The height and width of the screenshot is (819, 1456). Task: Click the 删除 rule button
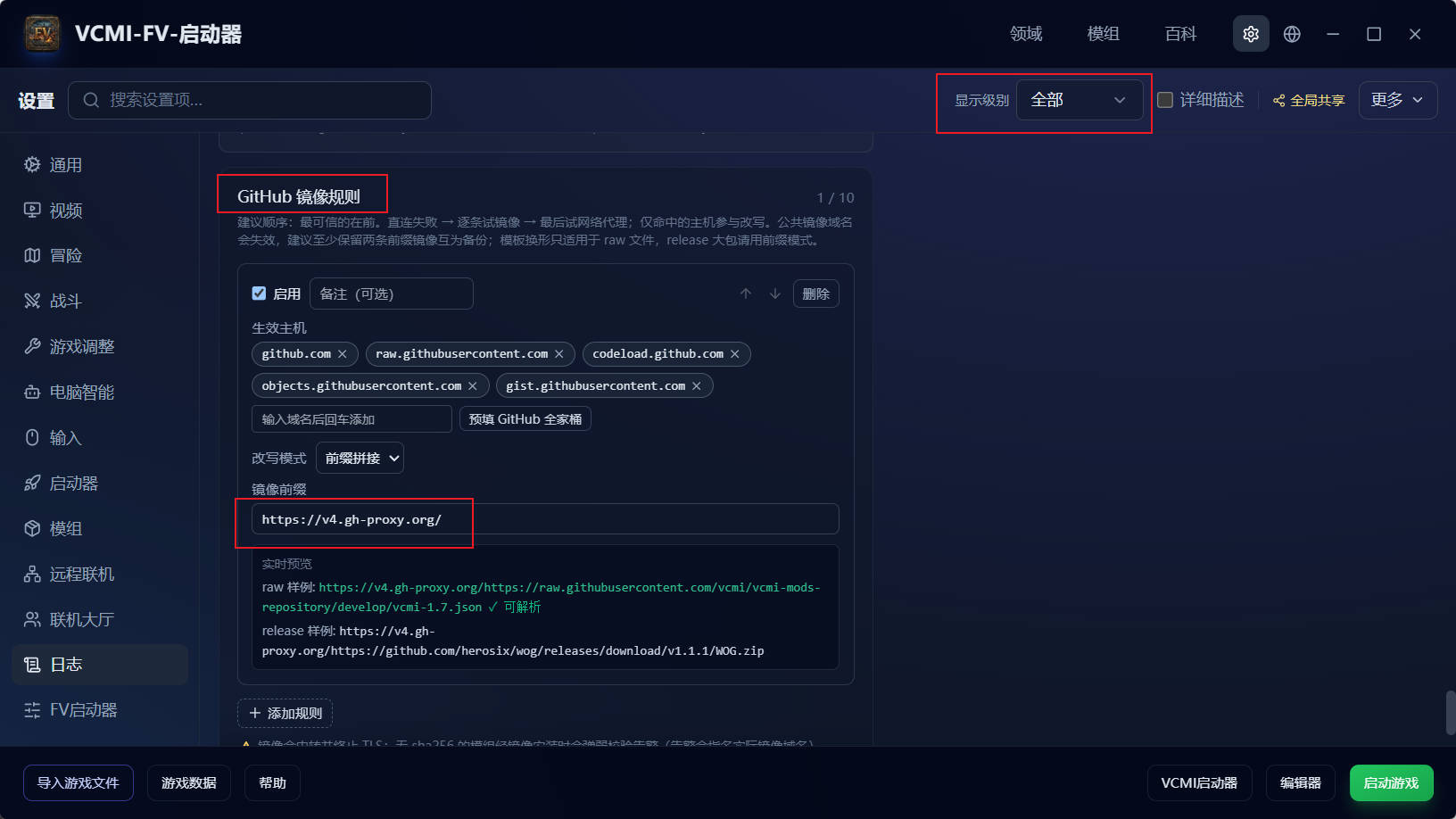[x=815, y=294]
